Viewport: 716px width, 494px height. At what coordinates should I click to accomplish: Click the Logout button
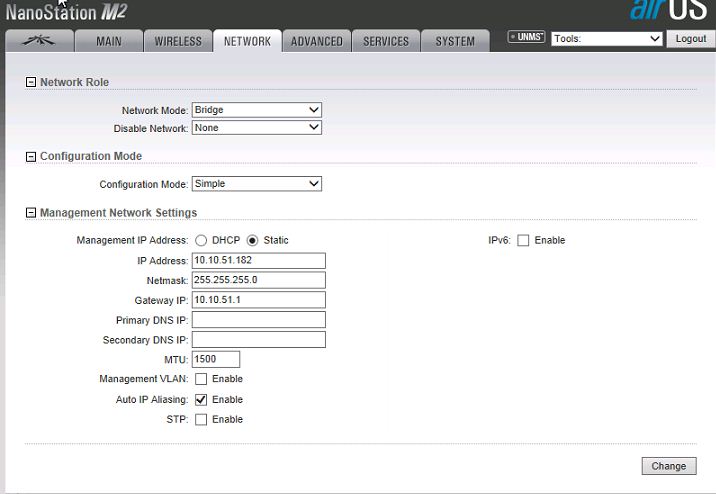pyautogui.click(x=691, y=39)
